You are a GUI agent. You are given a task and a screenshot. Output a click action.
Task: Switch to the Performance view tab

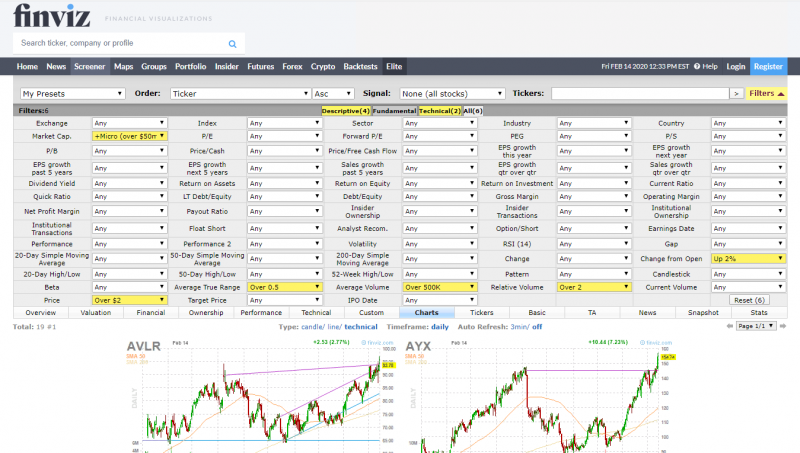pos(261,313)
